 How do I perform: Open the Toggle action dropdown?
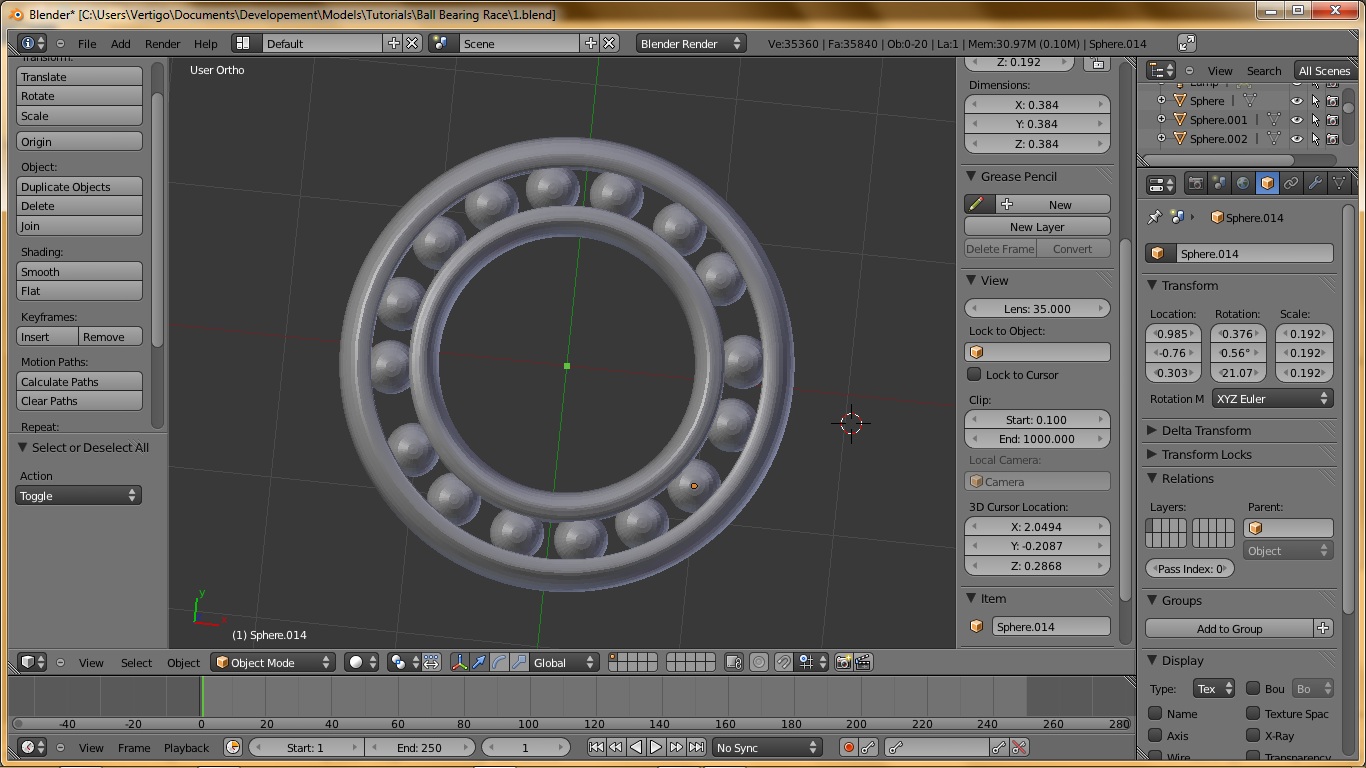click(x=78, y=496)
